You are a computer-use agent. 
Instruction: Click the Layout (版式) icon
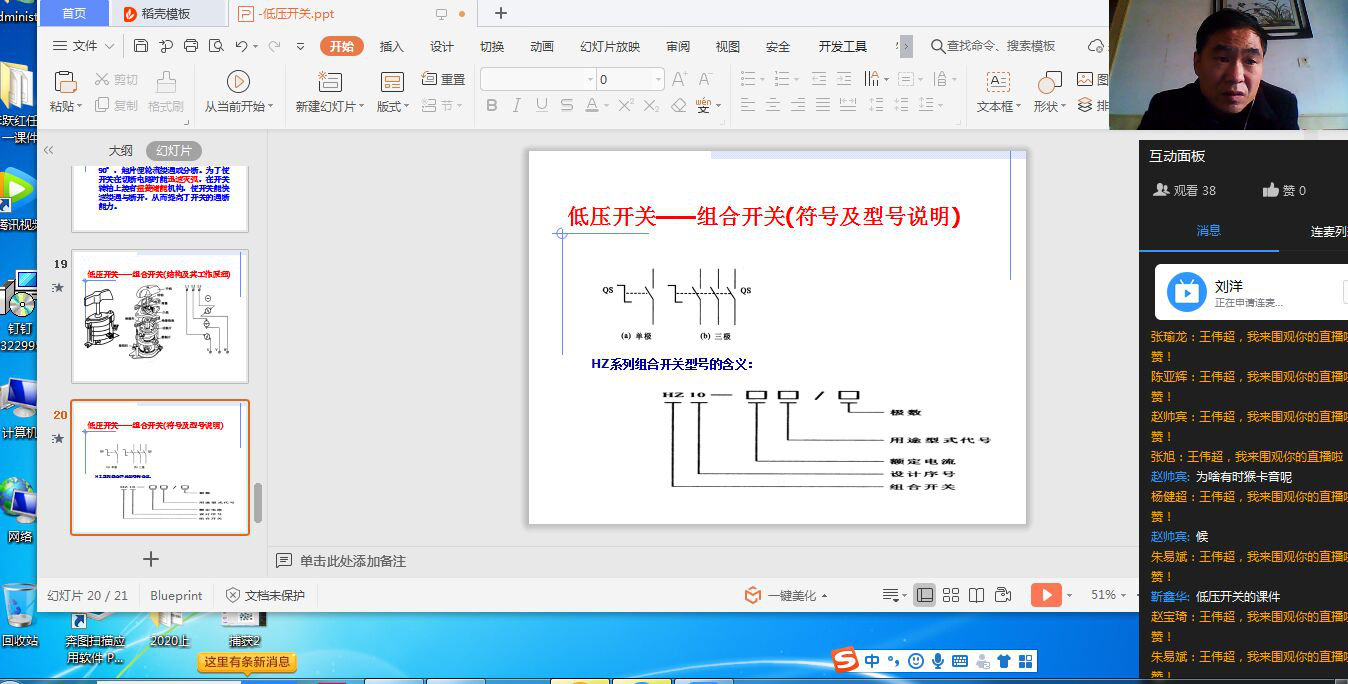click(392, 82)
